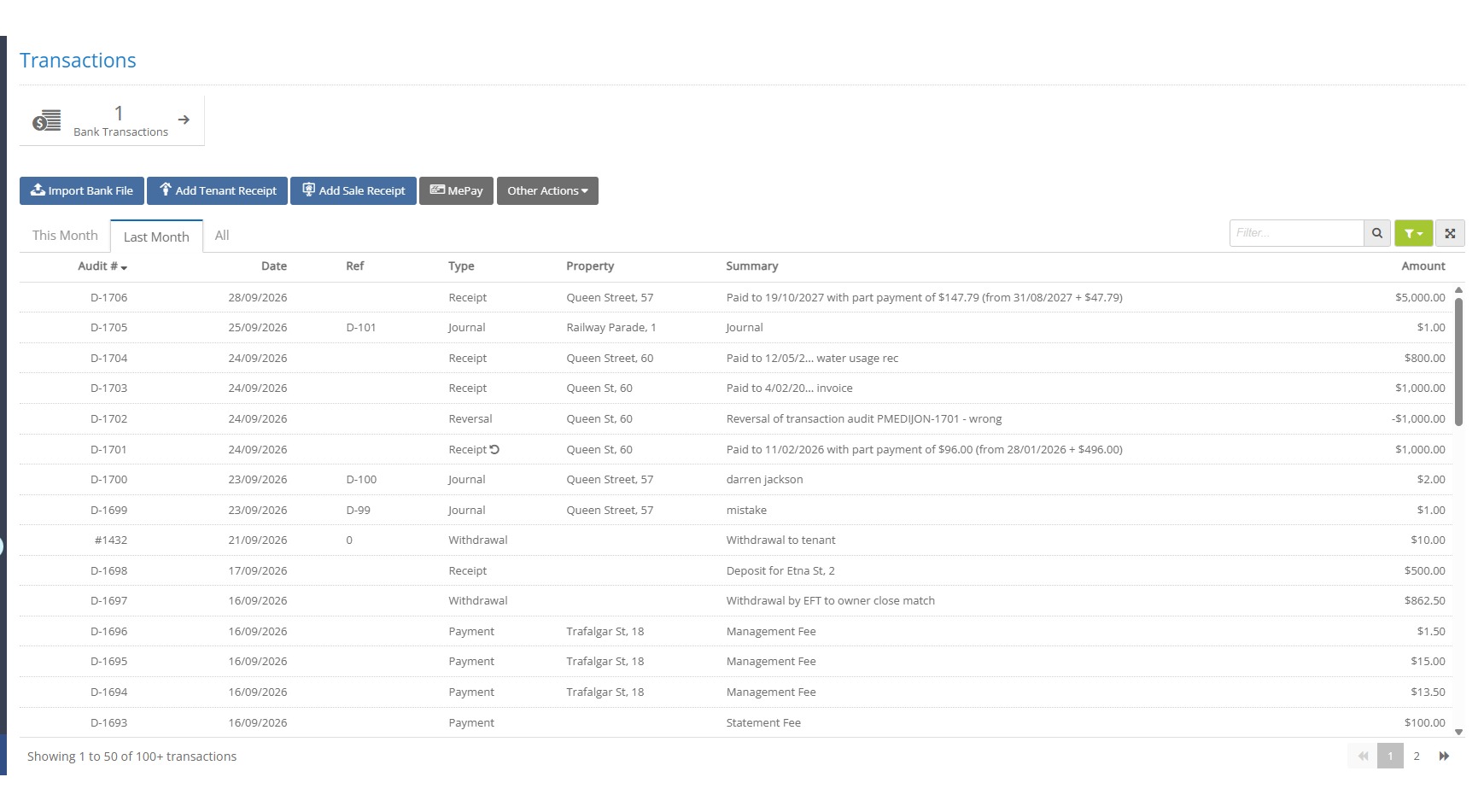Click 'Deposit for Etna St, 2' summary
Screen dimensions: 1484x812
tap(780, 571)
